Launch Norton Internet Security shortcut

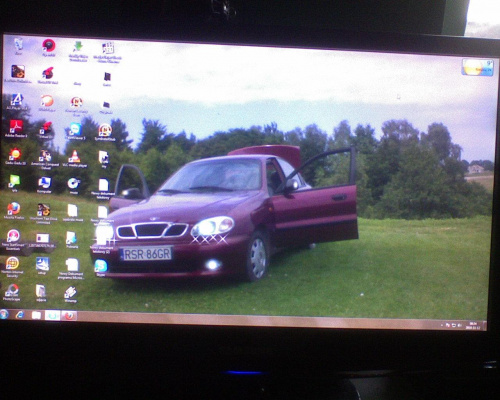[x=12, y=267]
